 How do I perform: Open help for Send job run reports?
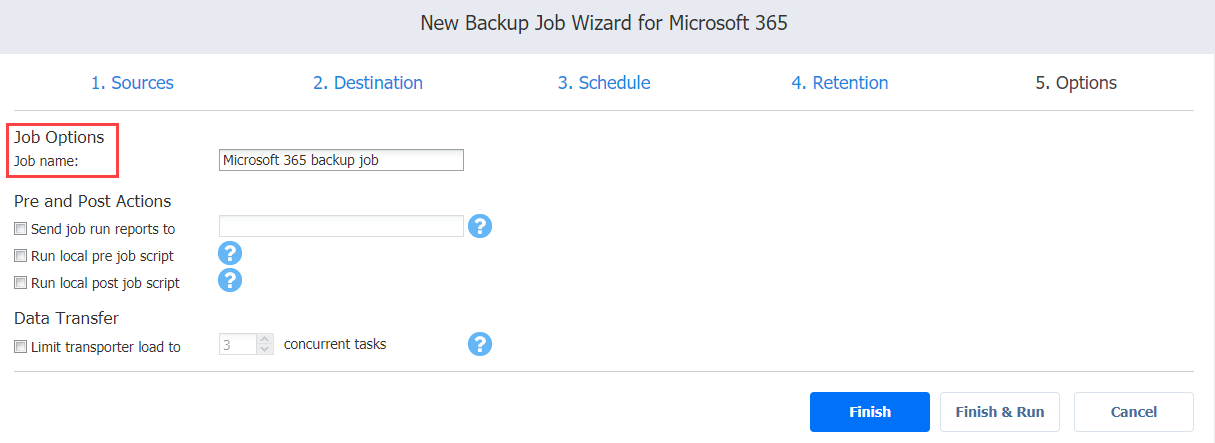480,226
